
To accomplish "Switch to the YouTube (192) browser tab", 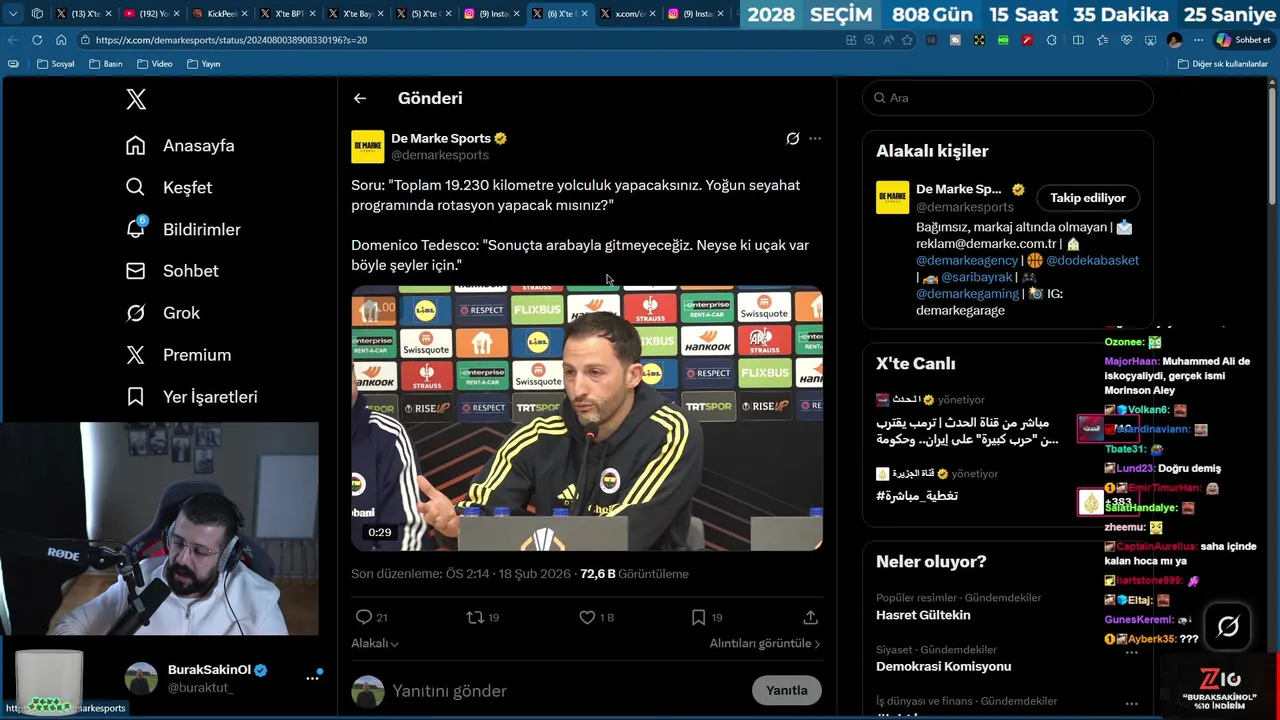I will 151,14.
